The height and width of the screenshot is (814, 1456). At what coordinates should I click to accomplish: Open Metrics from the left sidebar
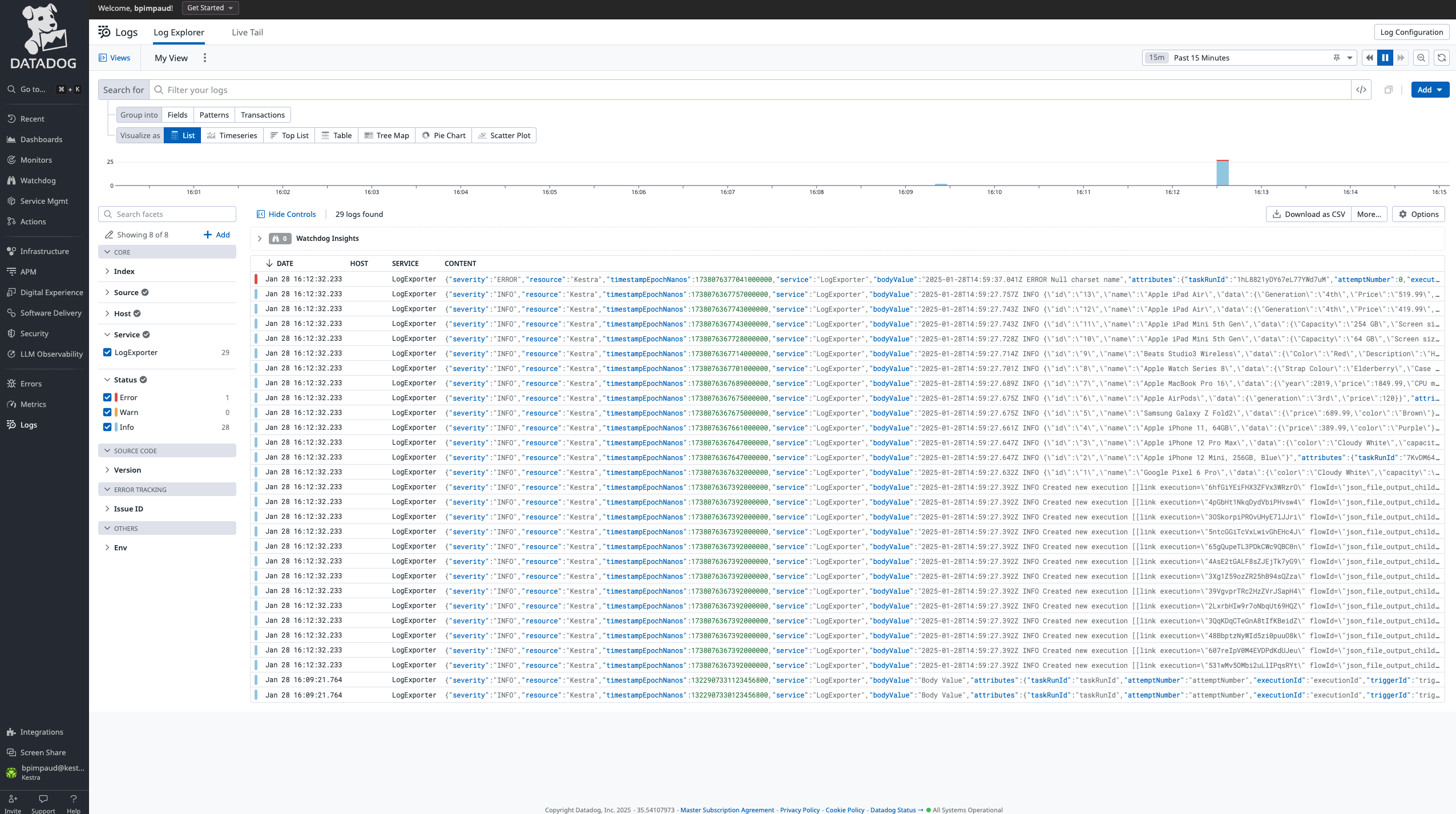[x=33, y=404]
